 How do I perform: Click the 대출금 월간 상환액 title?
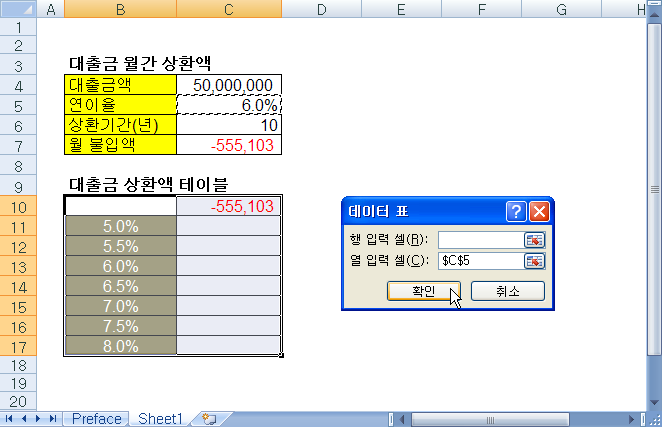140,64
